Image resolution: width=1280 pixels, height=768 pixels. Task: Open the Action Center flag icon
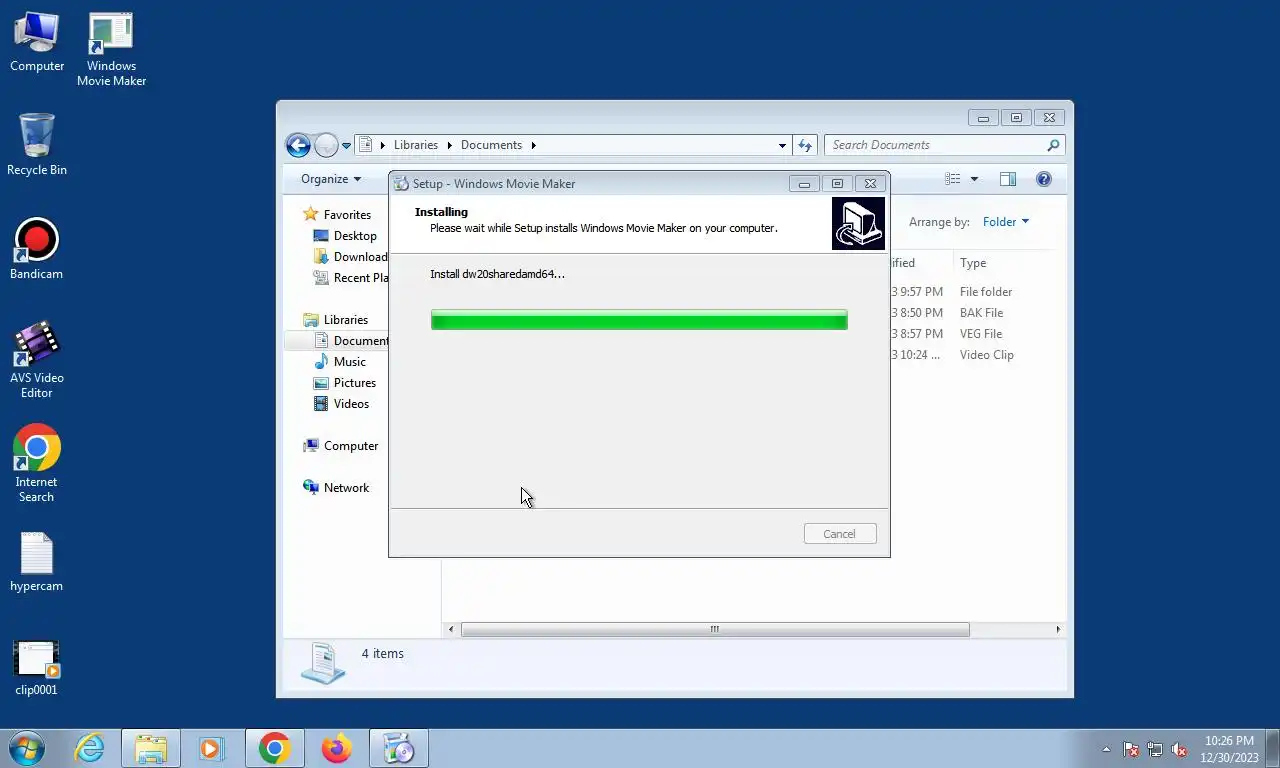click(x=1131, y=749)
